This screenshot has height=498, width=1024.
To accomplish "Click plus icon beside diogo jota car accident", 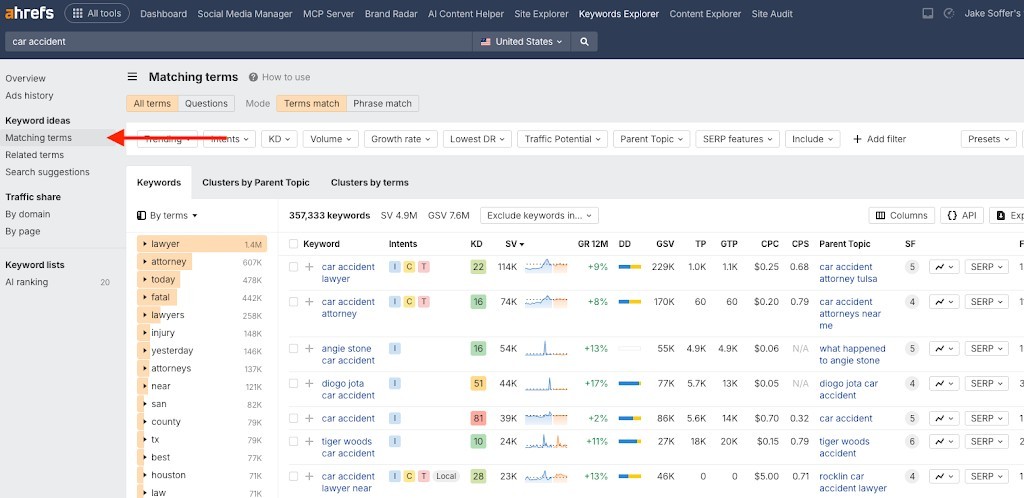I will click(x=310, y=383).
